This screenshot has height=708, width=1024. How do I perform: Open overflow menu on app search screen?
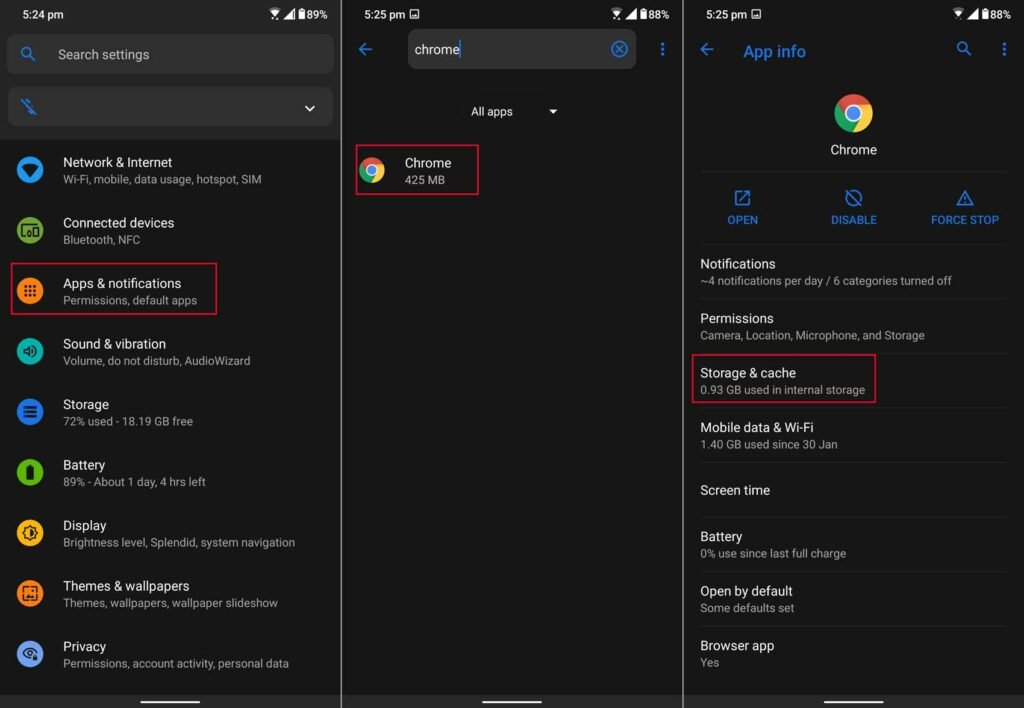click(662, 49)
